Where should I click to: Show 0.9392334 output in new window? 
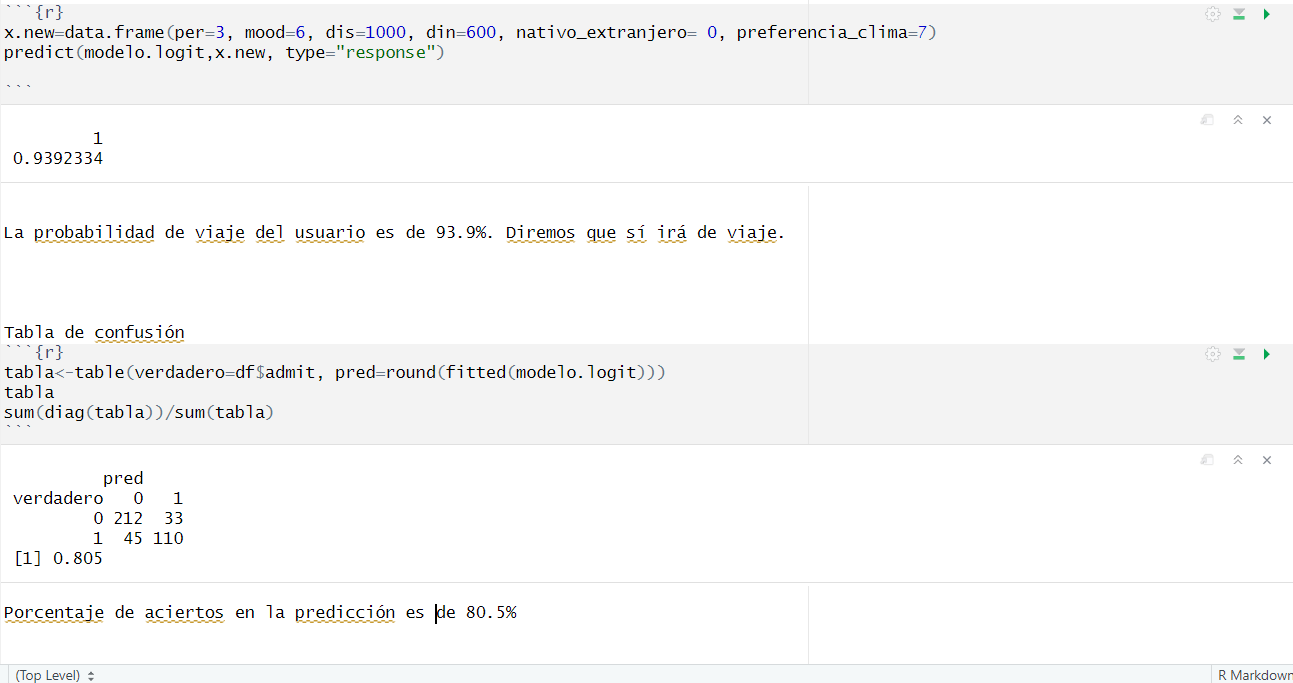pyautogui.click(x=1208, y=120)
